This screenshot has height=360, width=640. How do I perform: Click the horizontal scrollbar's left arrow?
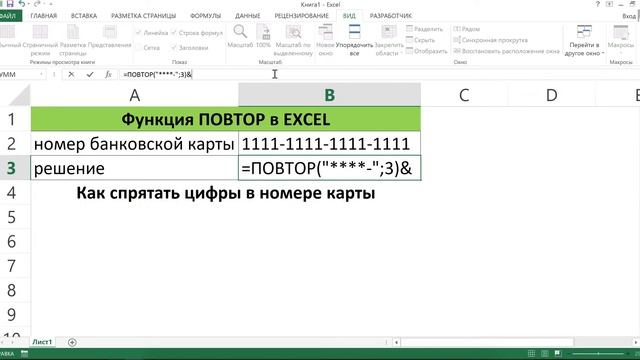point(396,342)
